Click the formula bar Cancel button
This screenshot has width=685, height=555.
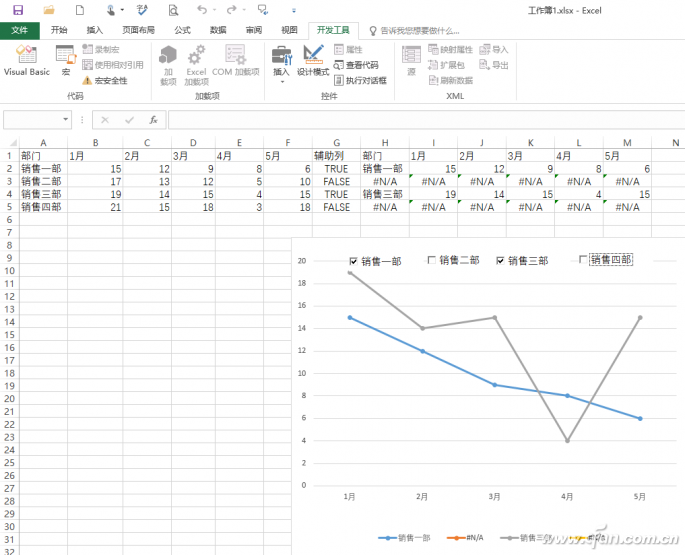pyautogui.click(x=105, y=120)
